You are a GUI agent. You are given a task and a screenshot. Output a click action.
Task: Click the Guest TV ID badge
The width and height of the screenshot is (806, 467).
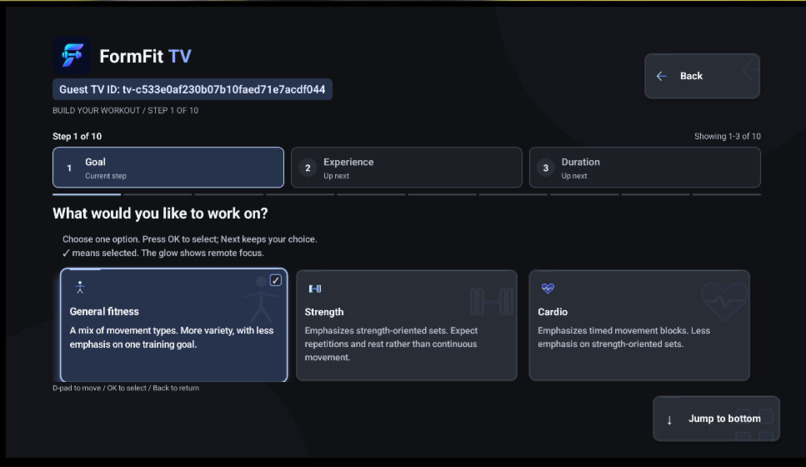pyautogui.click(x=192, y=89)
